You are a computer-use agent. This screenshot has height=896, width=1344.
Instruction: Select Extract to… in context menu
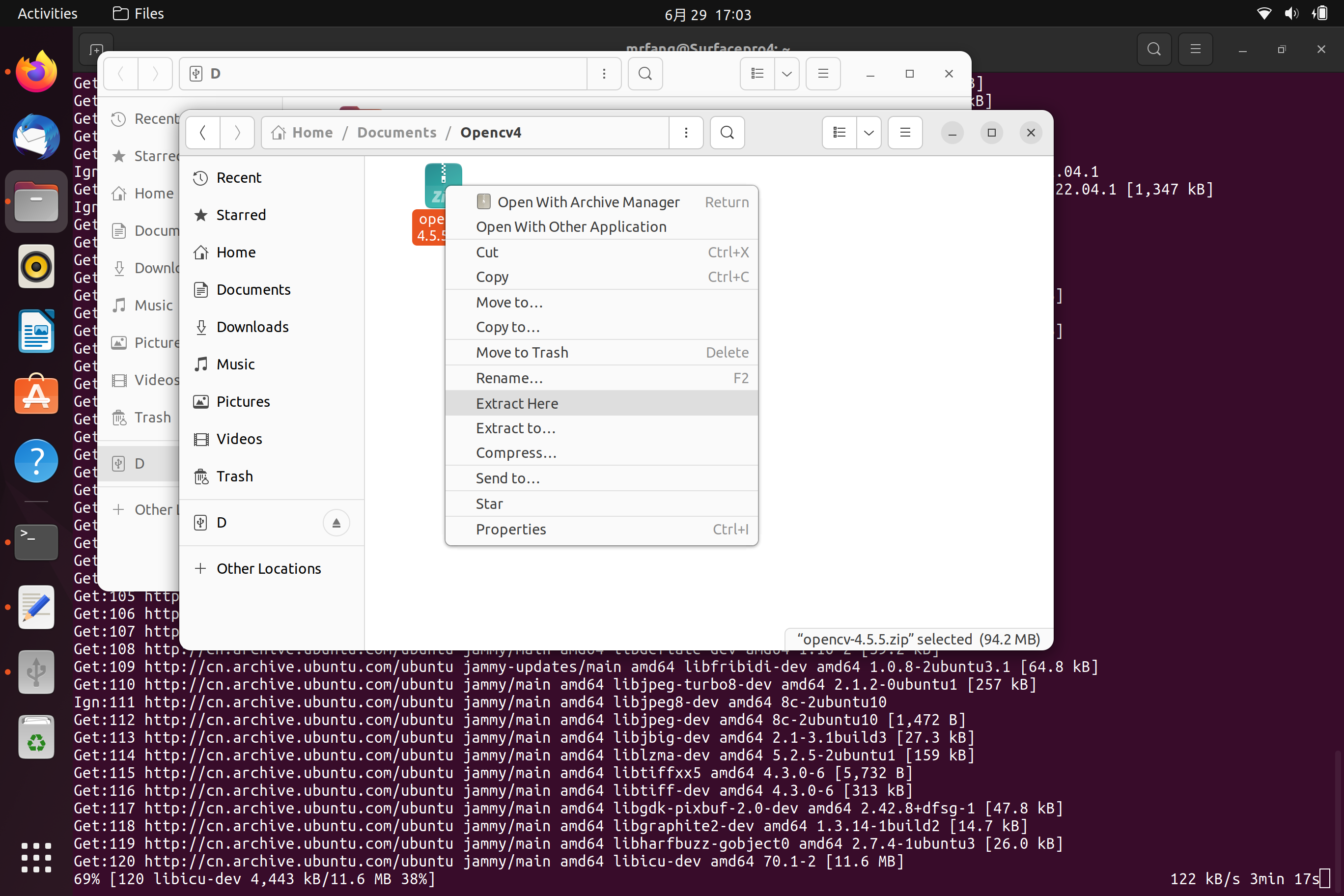601,428
